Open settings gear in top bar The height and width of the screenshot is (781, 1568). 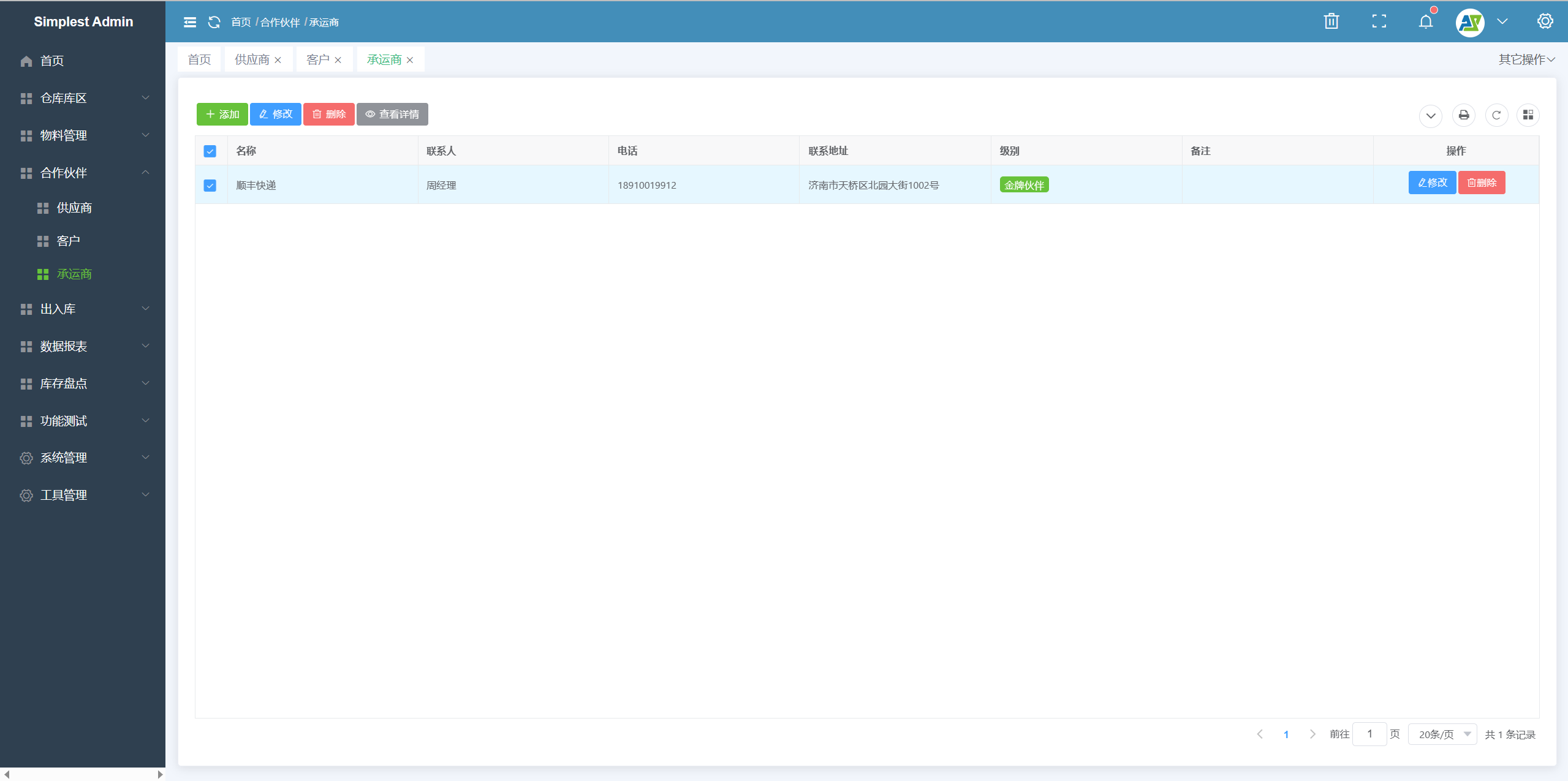point(1545,21)
